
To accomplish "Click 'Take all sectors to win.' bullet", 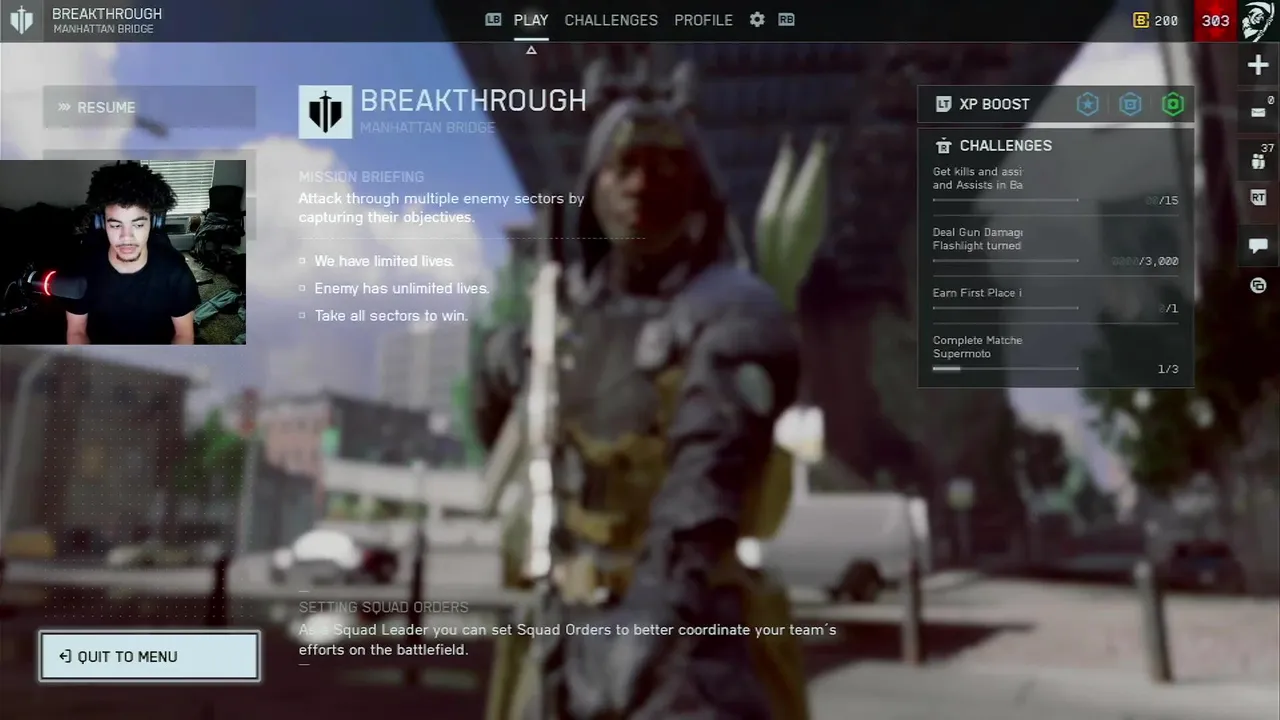I will (391, 316).
